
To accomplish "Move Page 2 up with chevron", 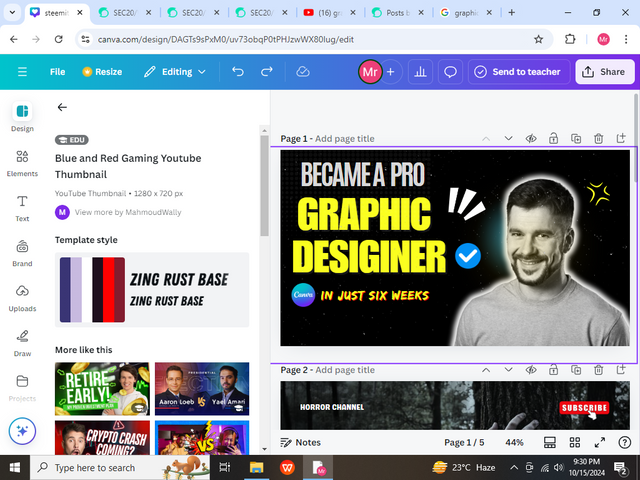I will tap(486, 370).
